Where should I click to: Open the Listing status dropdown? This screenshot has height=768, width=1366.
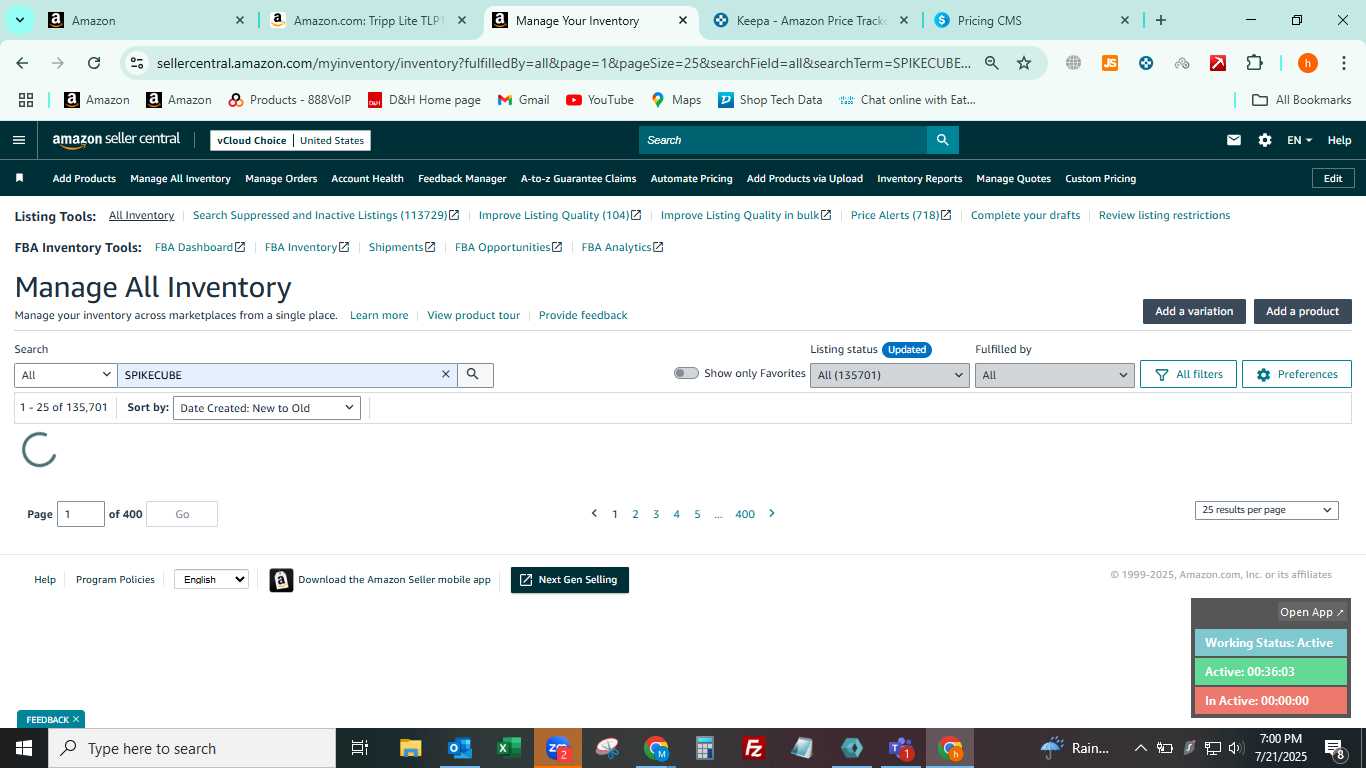[890, 375]
